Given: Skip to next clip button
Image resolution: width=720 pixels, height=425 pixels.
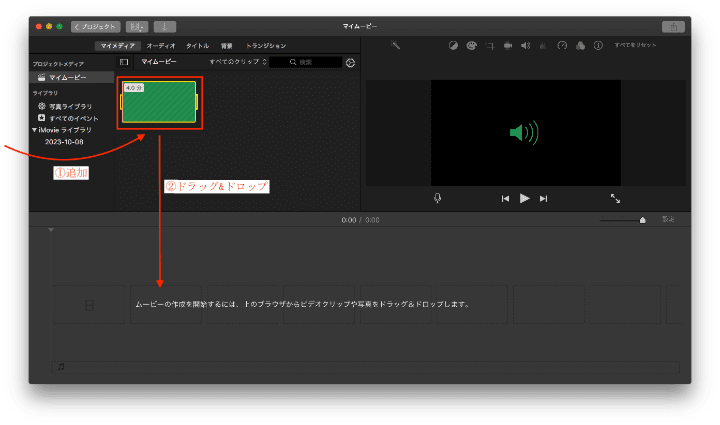Looking at the screenshot, I should [x=544, y=198].
